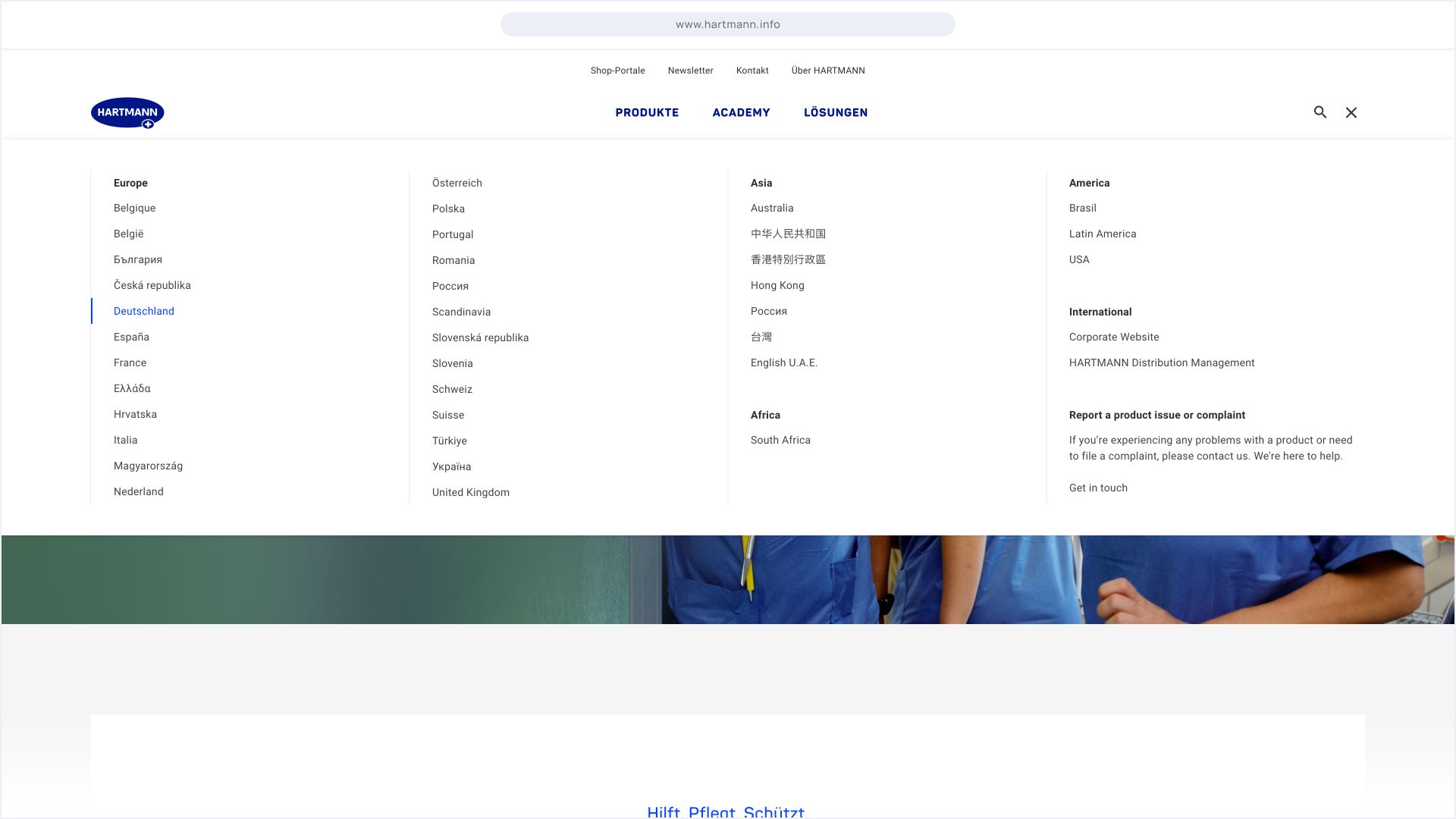The image size is (1456, 819).
Task: Select Deutschland from Europe list
Action: [x=144, y=311]
